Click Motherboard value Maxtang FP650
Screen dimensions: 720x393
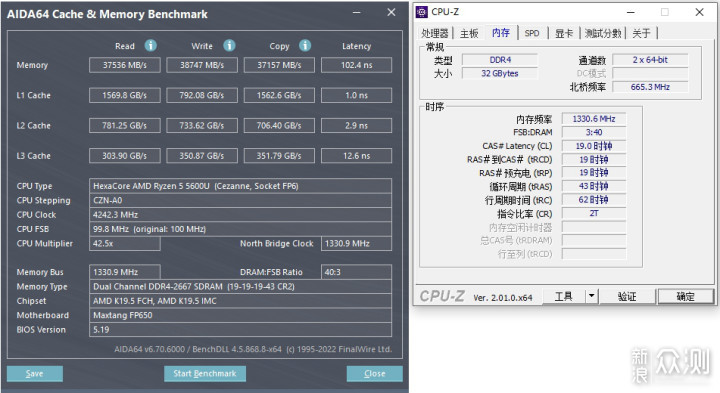point(241,315)
